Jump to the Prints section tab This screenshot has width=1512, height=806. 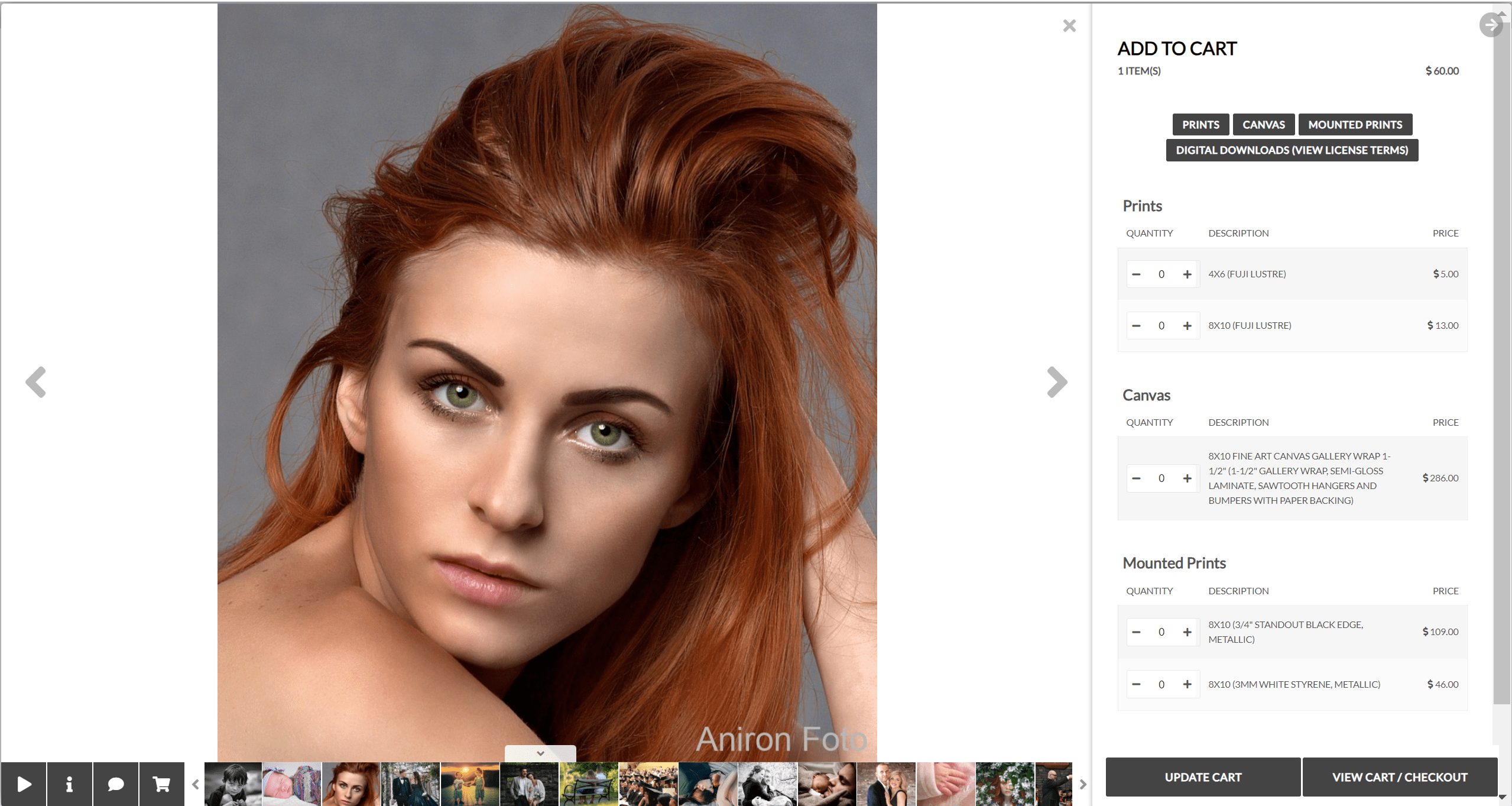(1200, 125)
